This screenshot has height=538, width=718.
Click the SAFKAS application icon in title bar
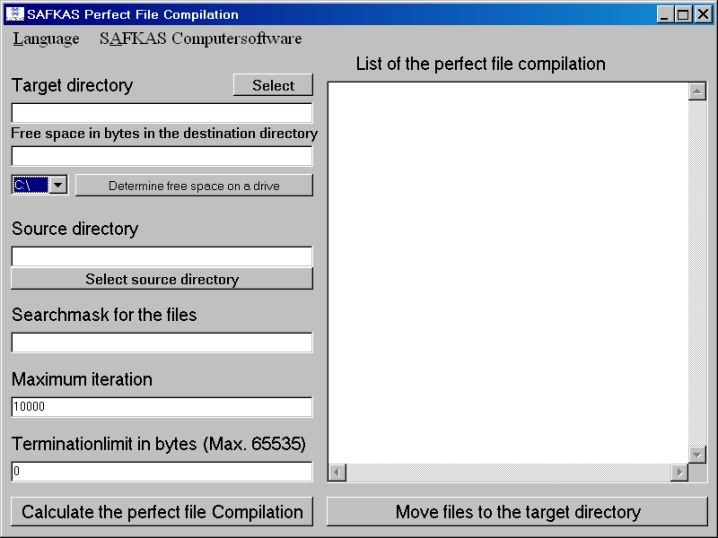[x=12, y=14]
